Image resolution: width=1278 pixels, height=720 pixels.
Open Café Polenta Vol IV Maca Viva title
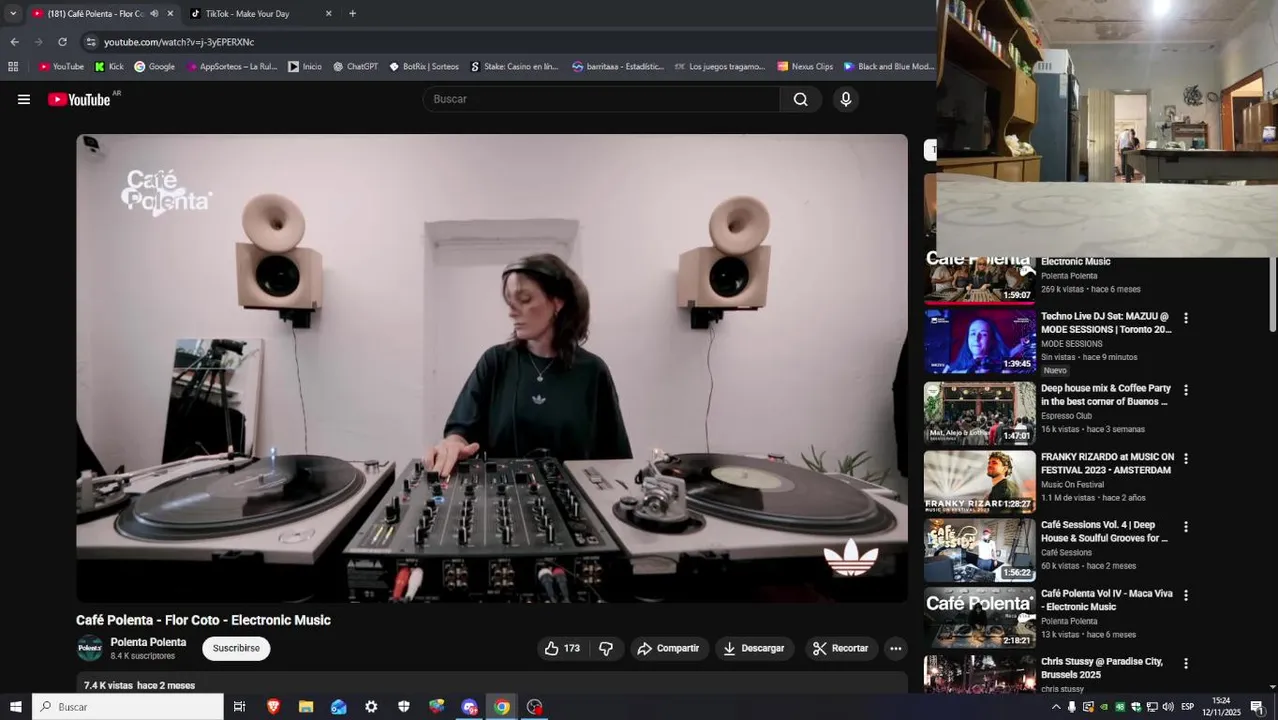click(x=1107, y=600)
